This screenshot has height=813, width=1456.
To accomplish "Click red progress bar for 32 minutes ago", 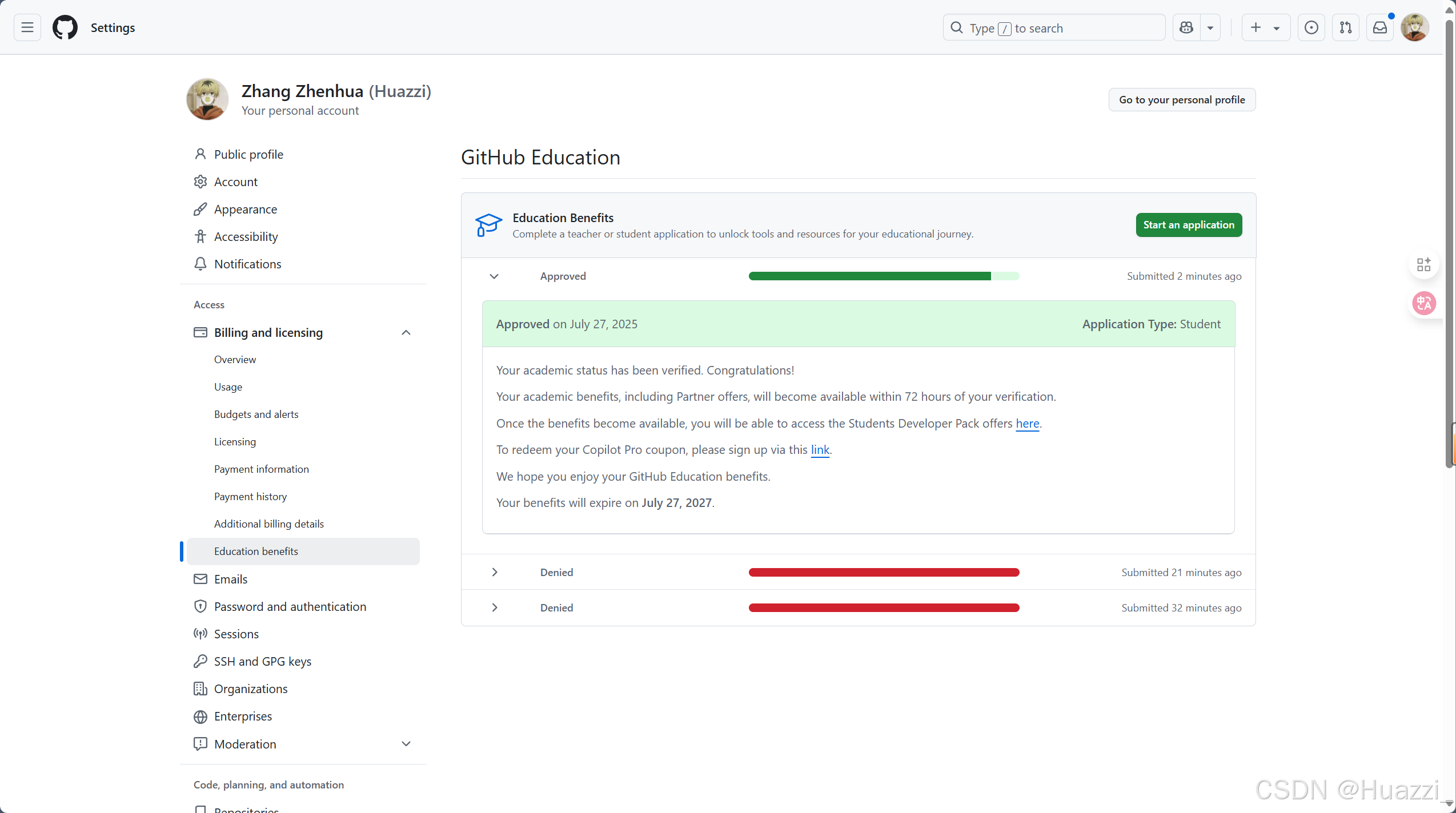I will point(884,607).
